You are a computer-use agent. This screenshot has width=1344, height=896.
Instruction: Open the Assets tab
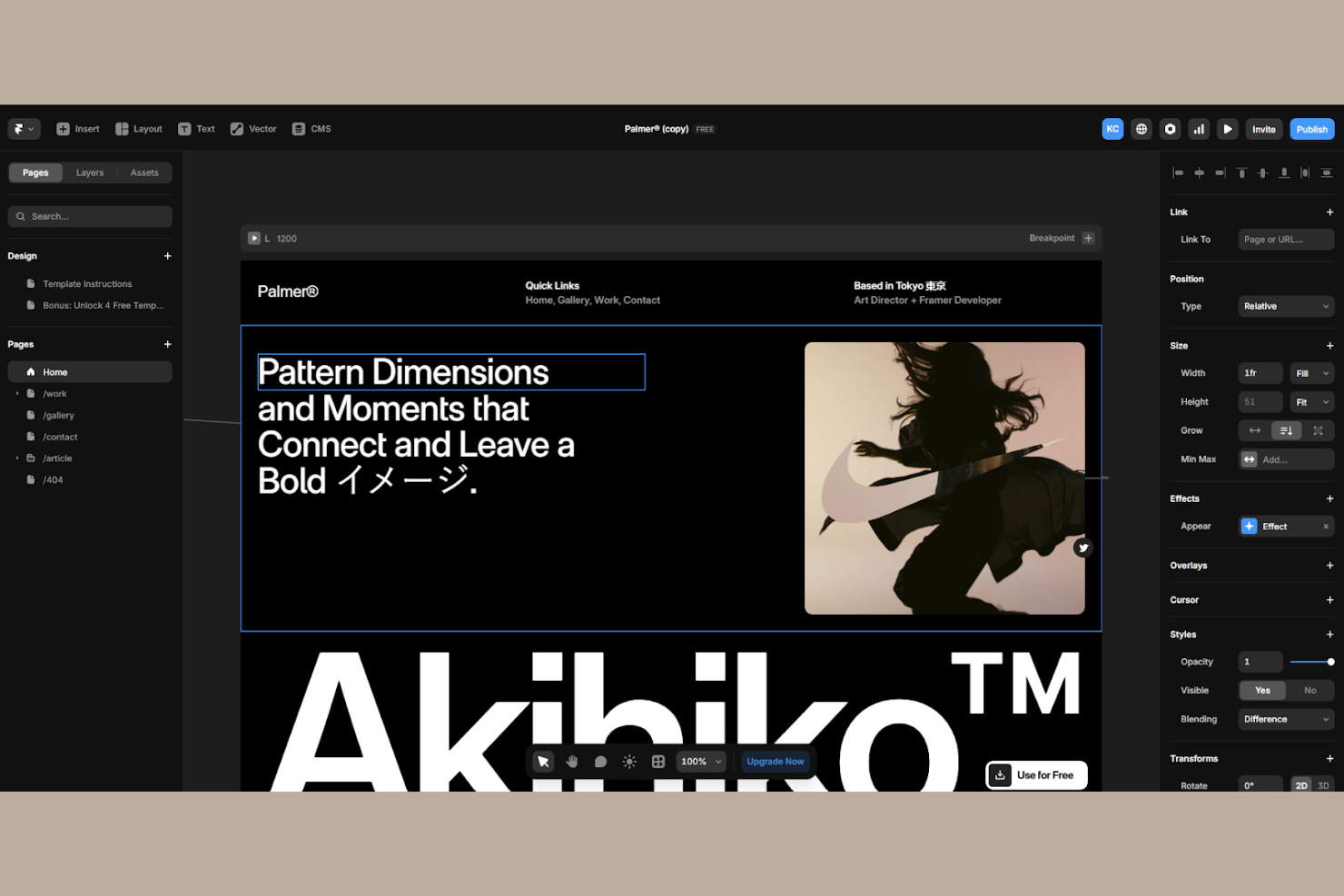(x=144, y=172)
